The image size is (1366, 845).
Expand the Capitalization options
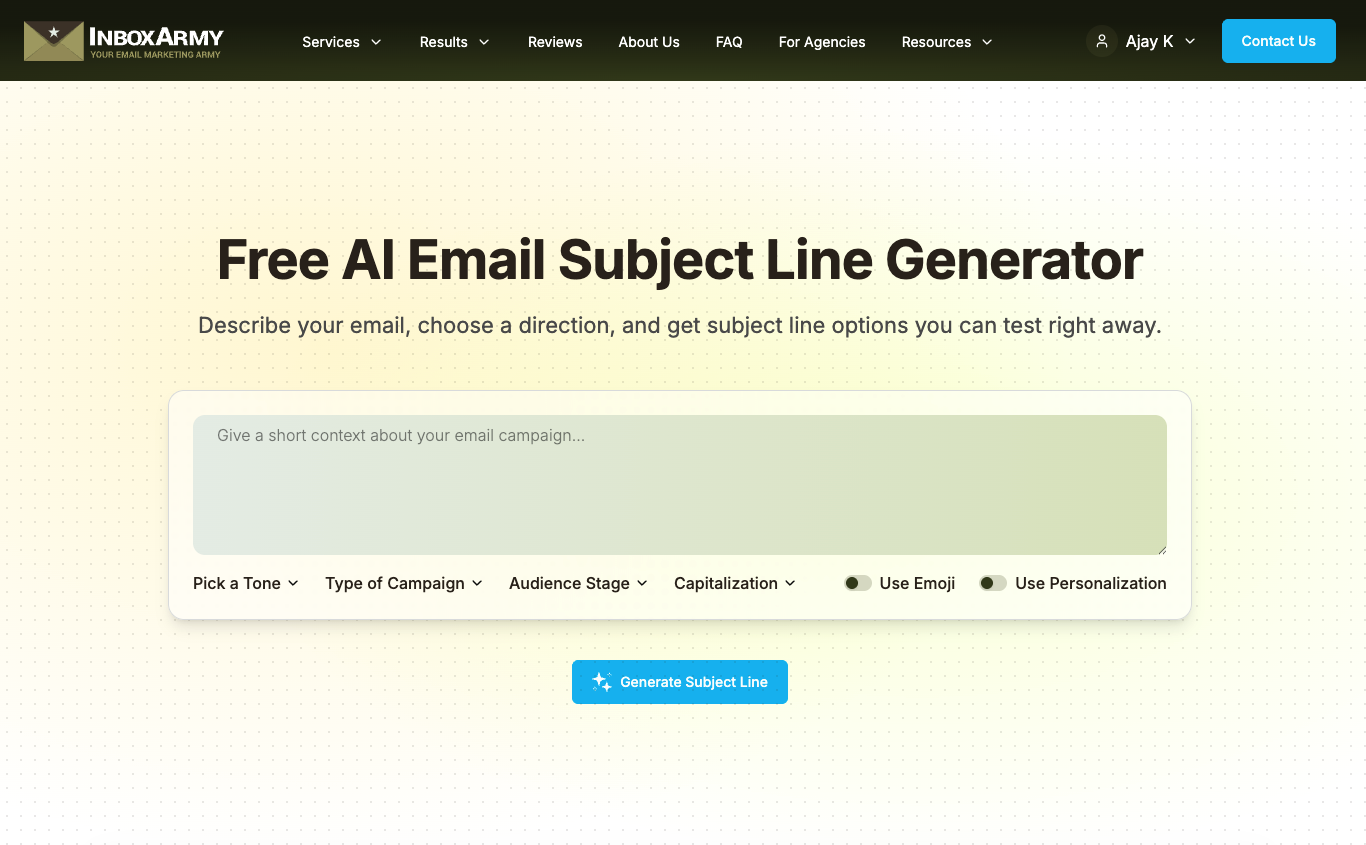click(734, 583)
